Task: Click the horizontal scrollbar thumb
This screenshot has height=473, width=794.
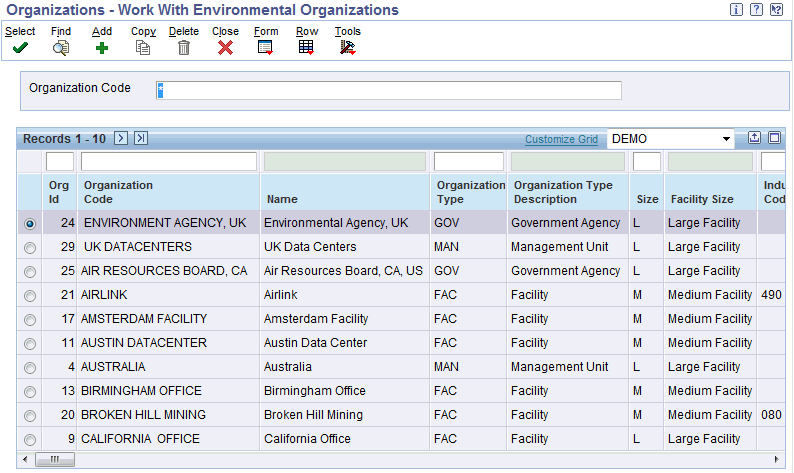Action: [55, 459]
